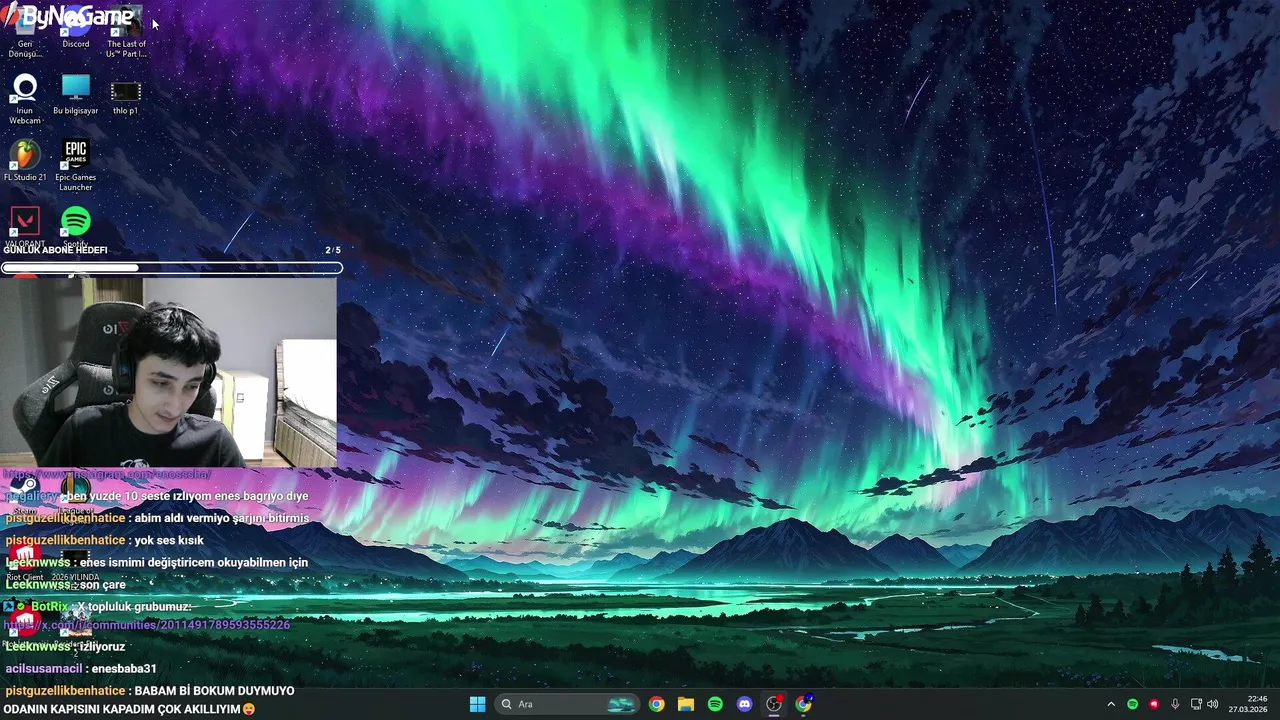Click the red tray icon beside Spotify

[1154, 704]
